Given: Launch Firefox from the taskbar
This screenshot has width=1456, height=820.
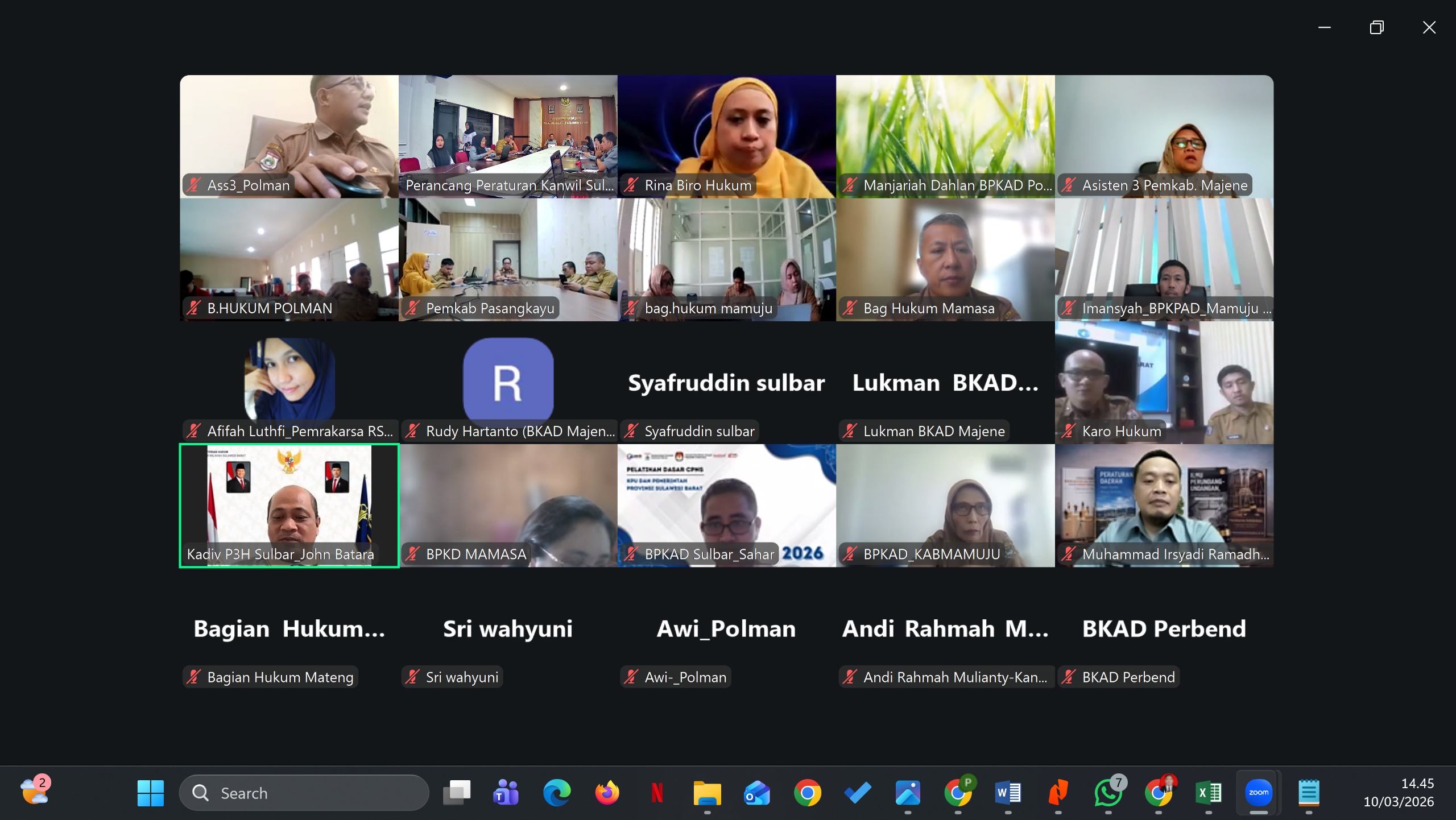Looking at the screenshot, I should pyautogui.click(x=606, y=793).
